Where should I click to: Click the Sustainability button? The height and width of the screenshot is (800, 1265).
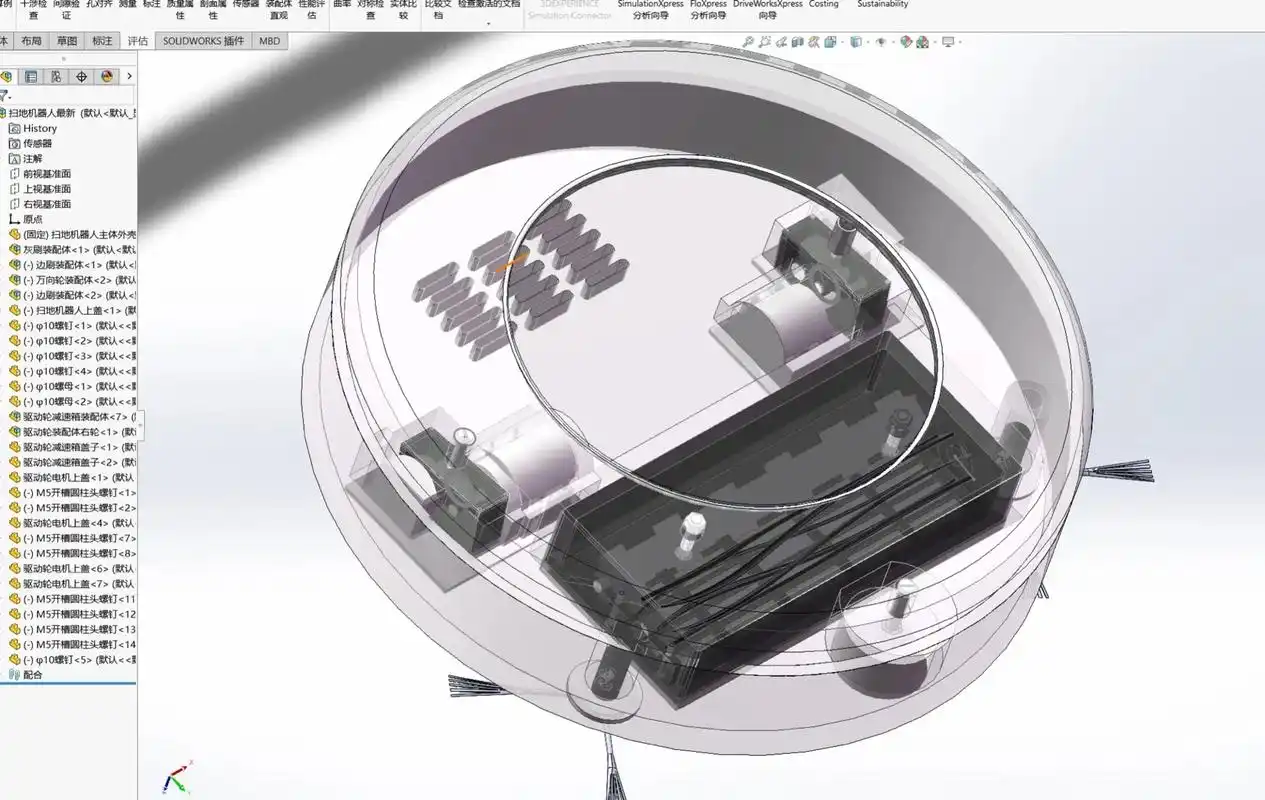883,5
